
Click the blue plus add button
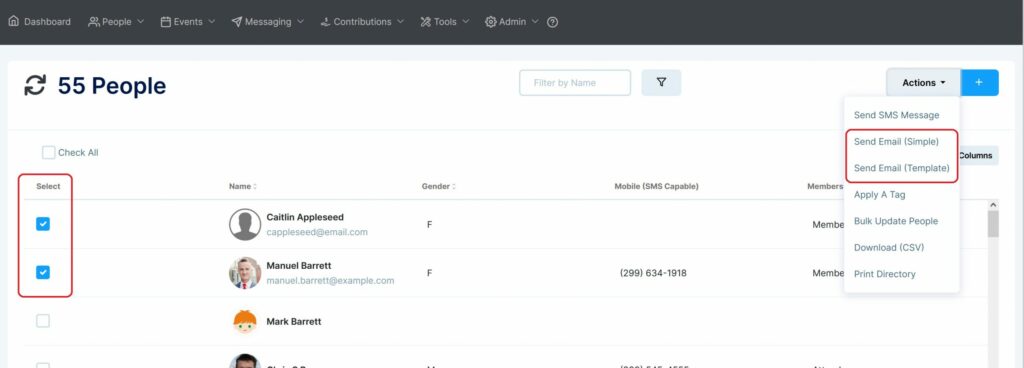(979, 83)
